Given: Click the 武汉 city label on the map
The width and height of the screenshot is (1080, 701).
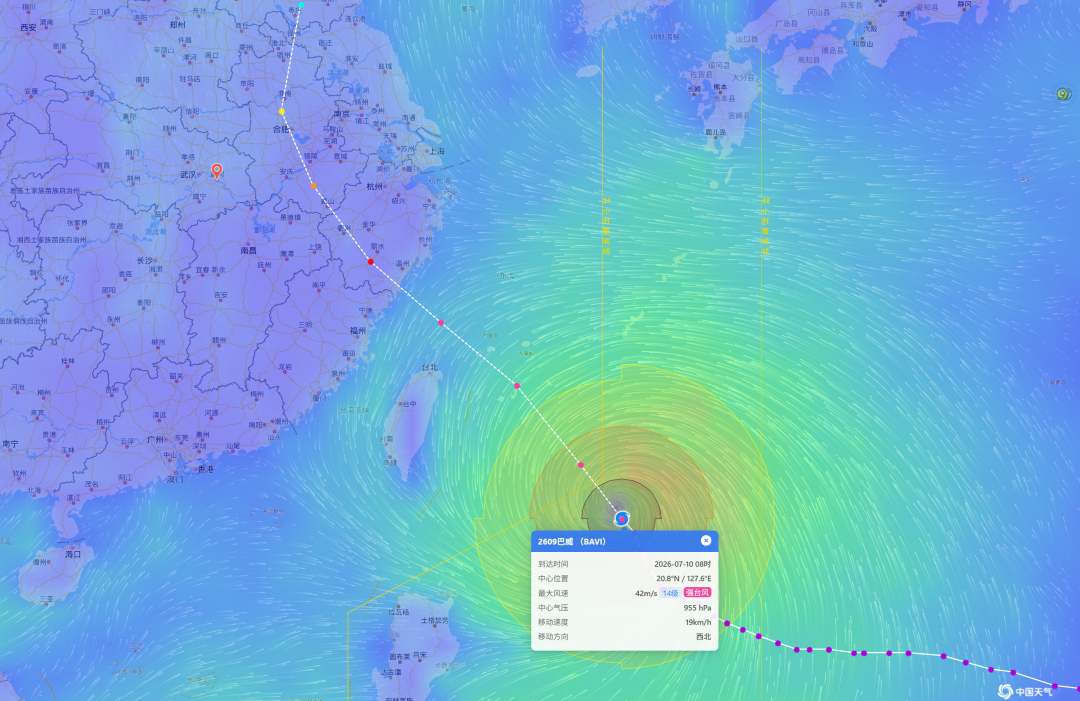Looking at the screenshot, I should coord(189,174).
